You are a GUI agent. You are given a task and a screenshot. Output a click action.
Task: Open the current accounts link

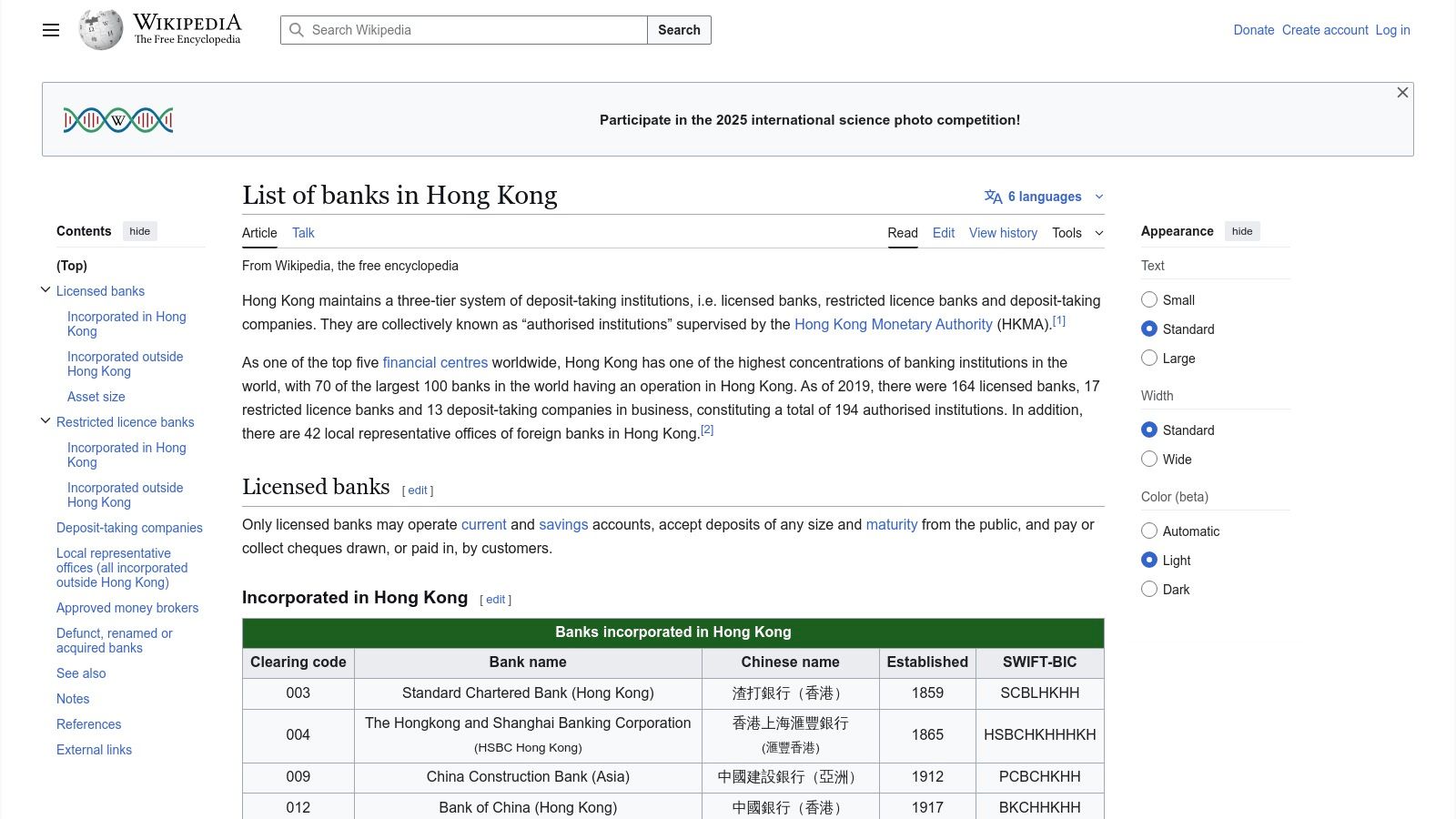pyautogui.click(x=484, y=524)
